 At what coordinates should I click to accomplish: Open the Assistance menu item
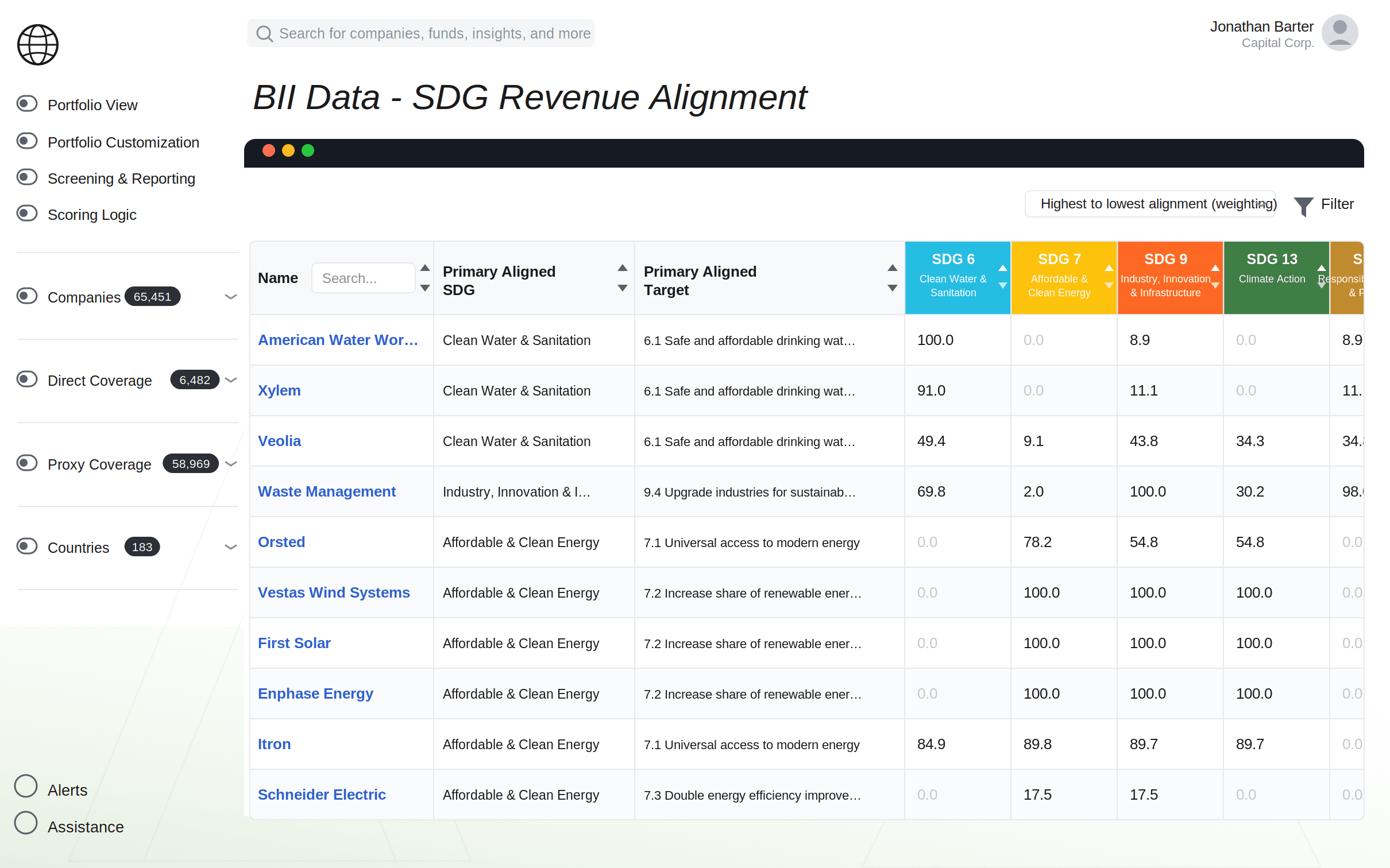pyautogui.click(x=86, y=827)
